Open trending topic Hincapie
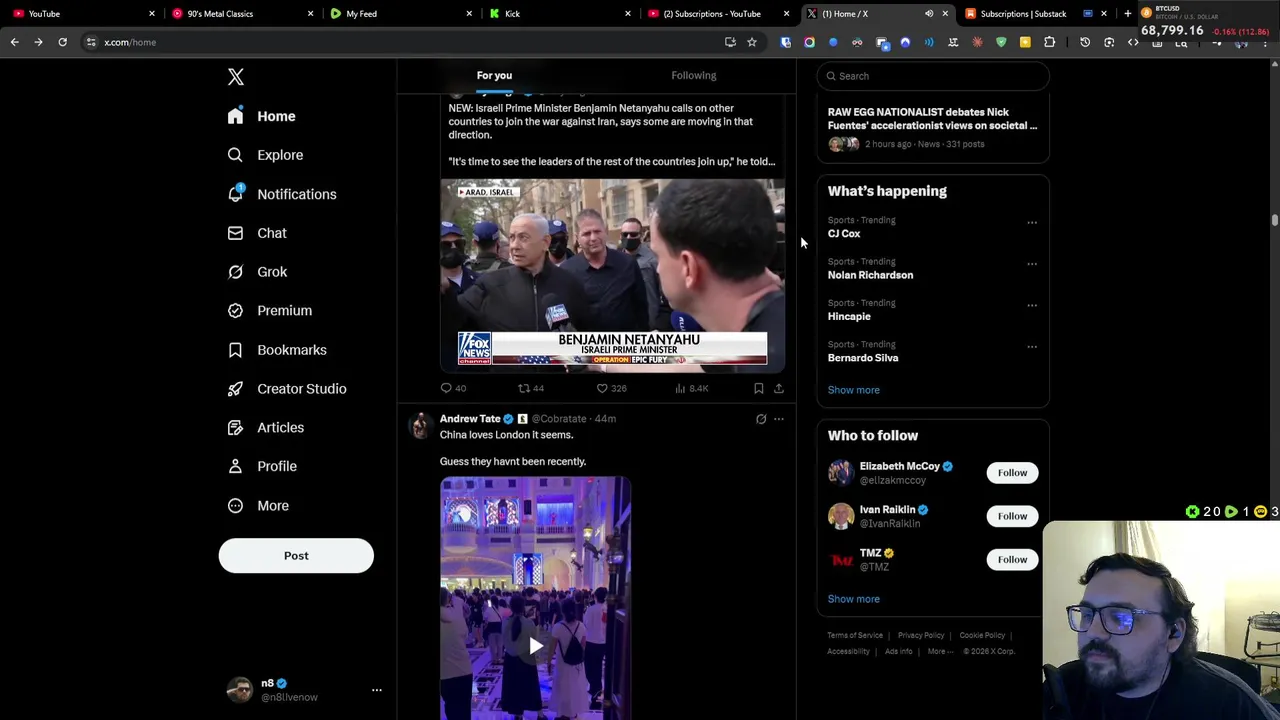The image size is (1280, 720). click(x=849, y=316)
